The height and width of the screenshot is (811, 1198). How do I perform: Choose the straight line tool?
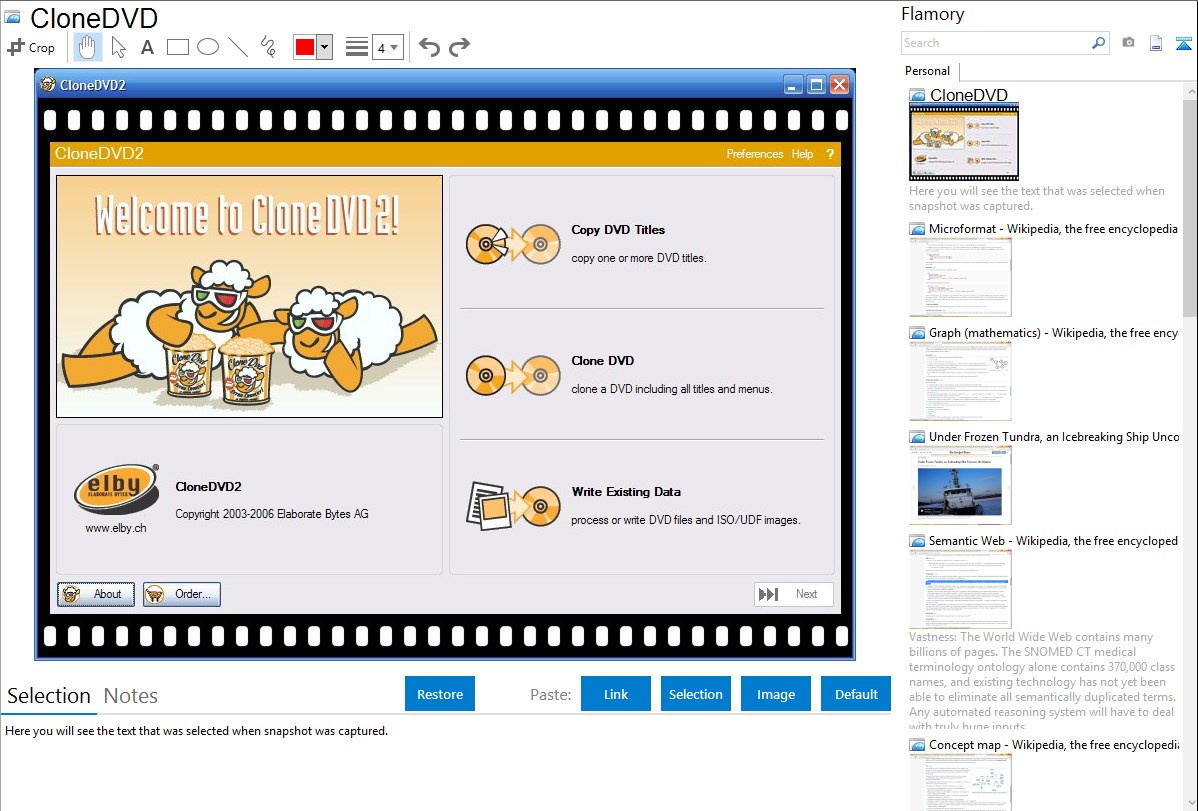[x=238, y=47]
